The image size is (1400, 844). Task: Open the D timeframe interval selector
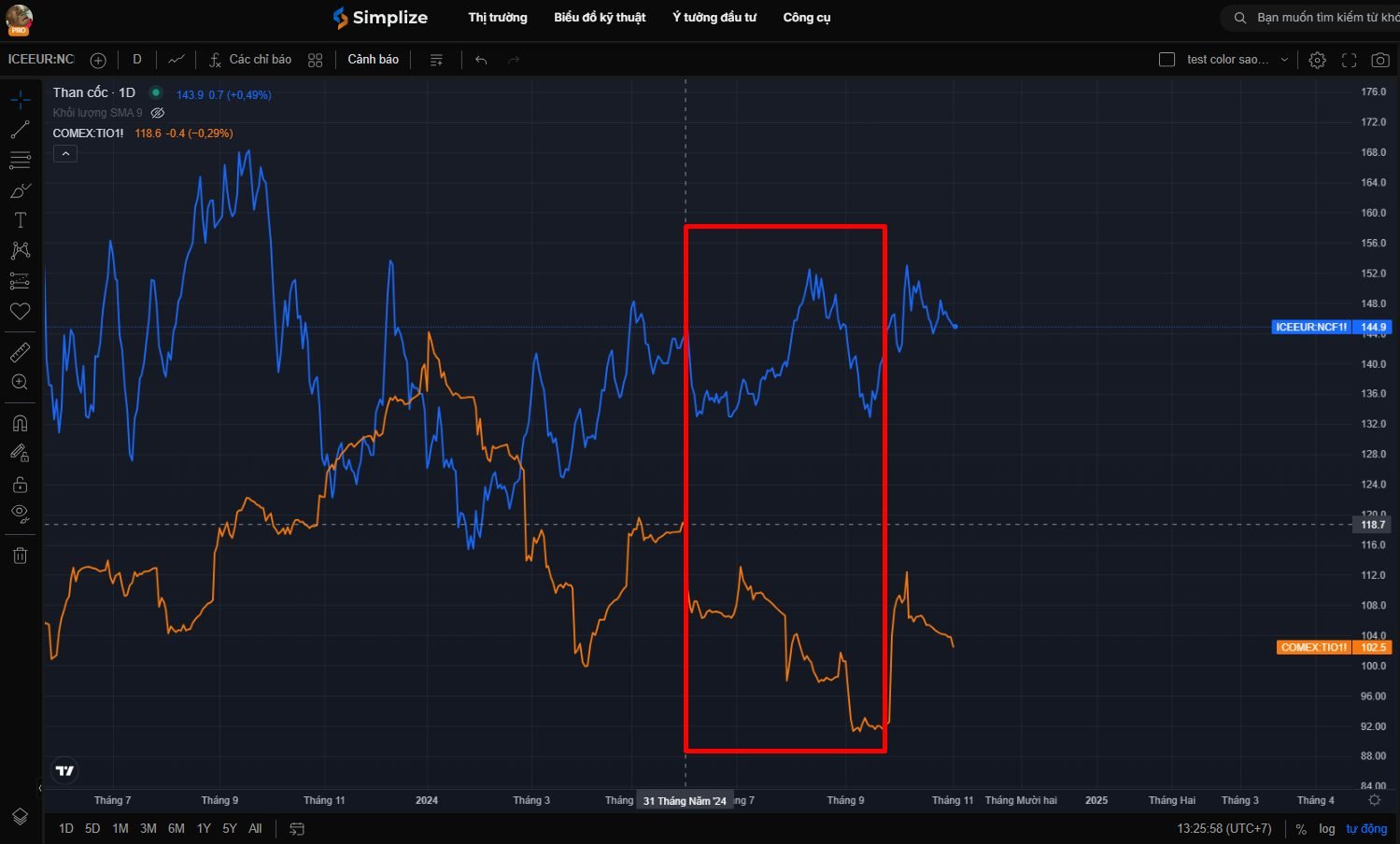[137, 60]
